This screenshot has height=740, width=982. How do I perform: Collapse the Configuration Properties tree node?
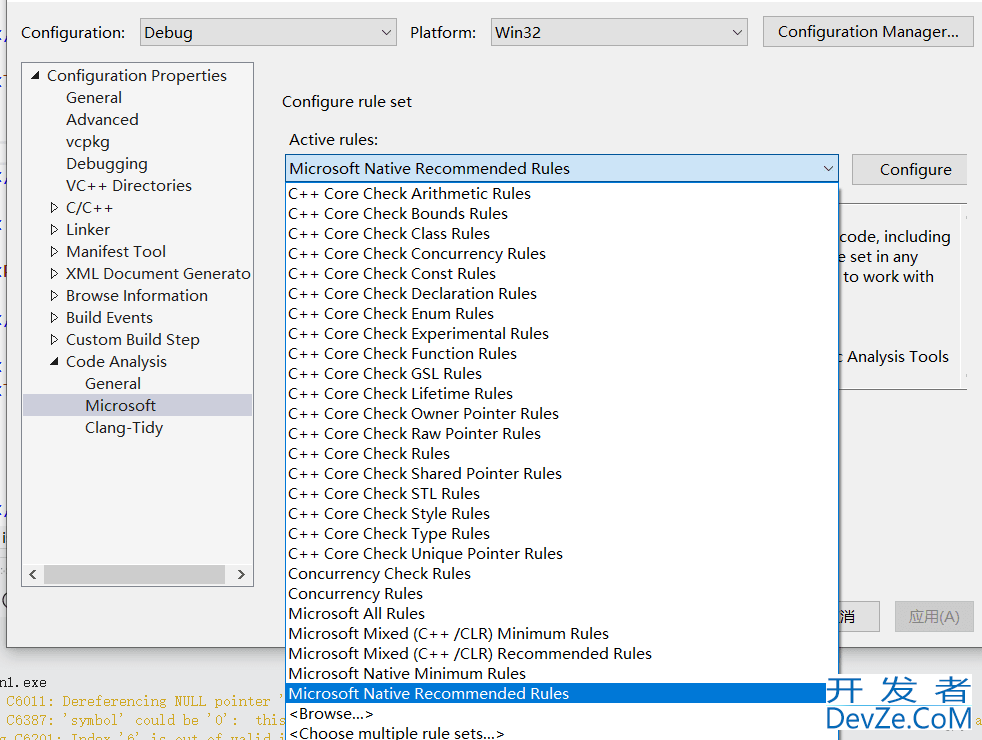pos(36,76)
